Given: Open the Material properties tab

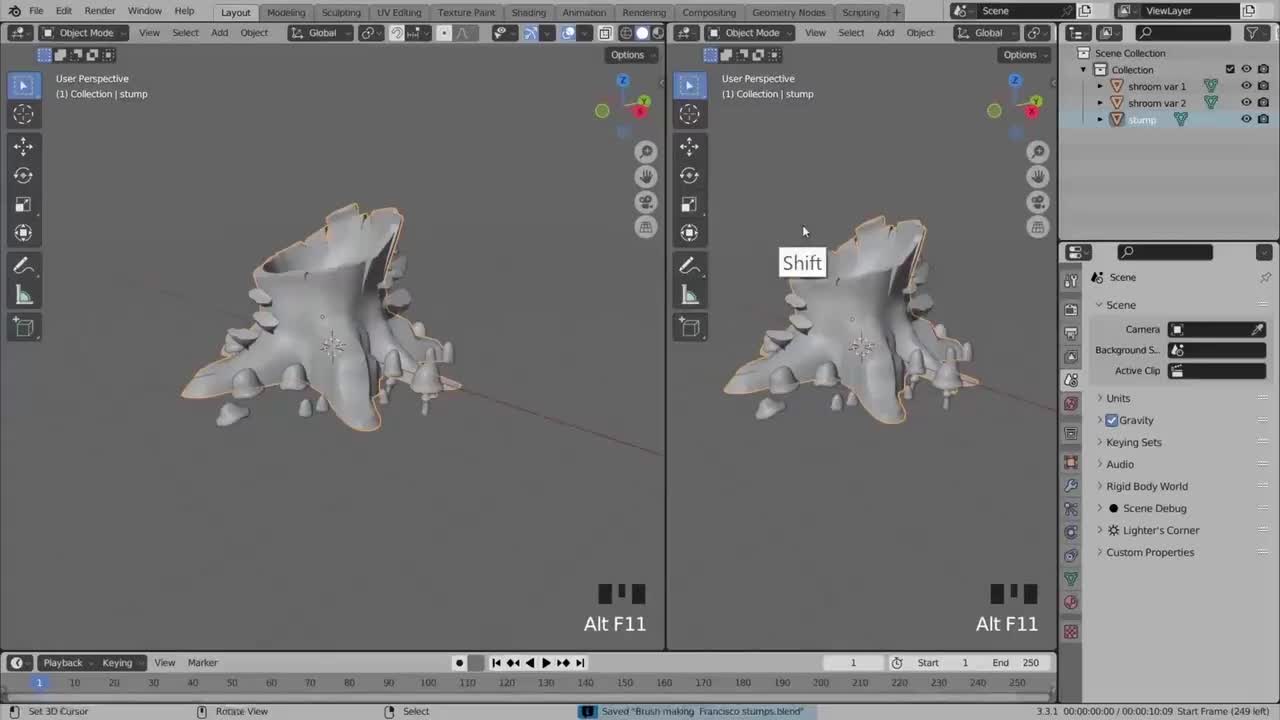Looking at the screenshot, I should coord(1071,602).
